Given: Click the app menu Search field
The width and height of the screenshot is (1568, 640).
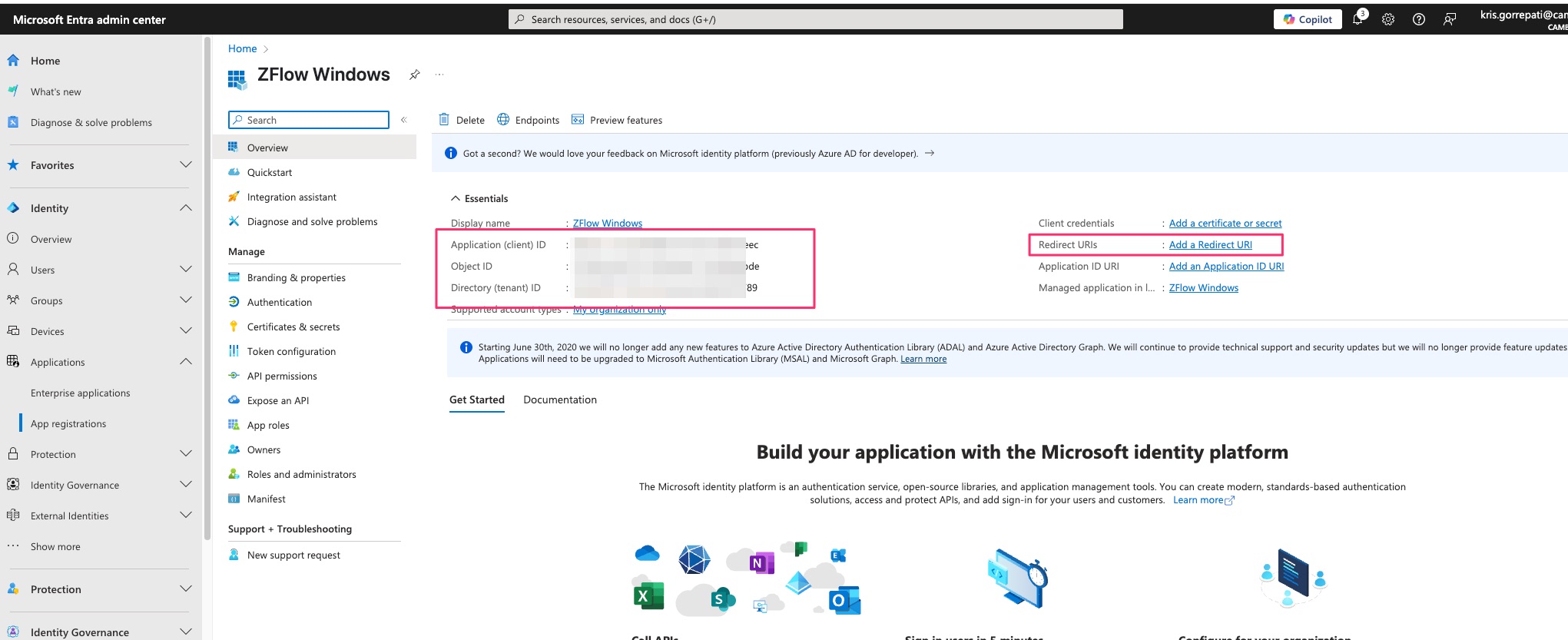Looking at the screenshot, I should (309, 120).
